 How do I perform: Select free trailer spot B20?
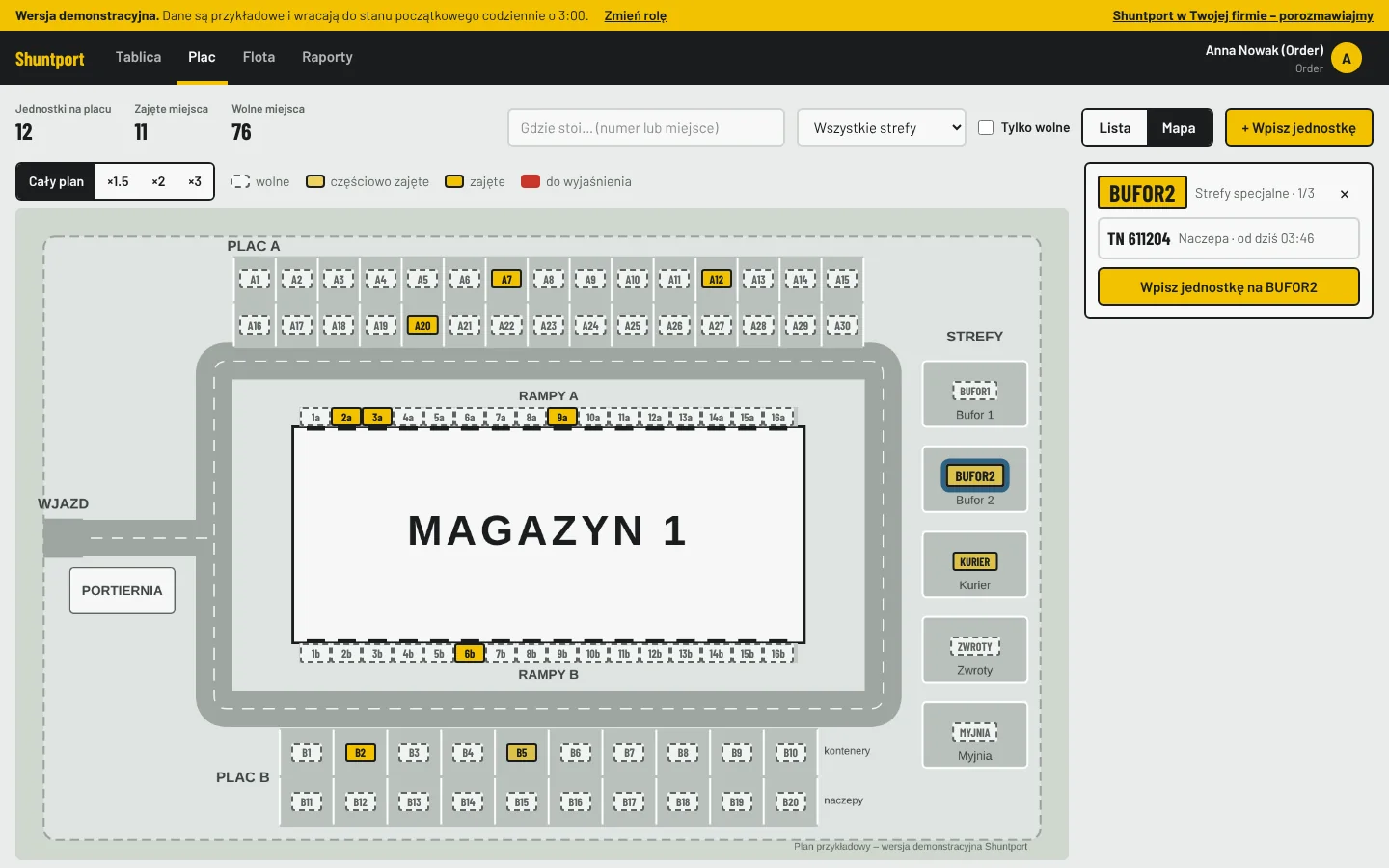click(791, 802)
